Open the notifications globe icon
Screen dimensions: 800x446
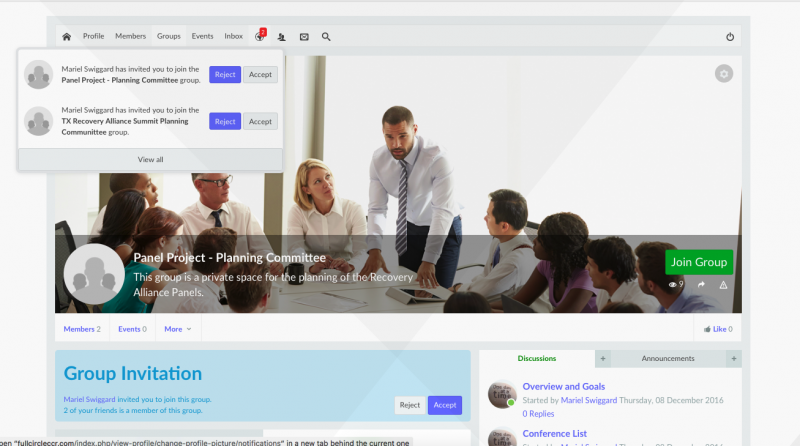tap(260, 36)
